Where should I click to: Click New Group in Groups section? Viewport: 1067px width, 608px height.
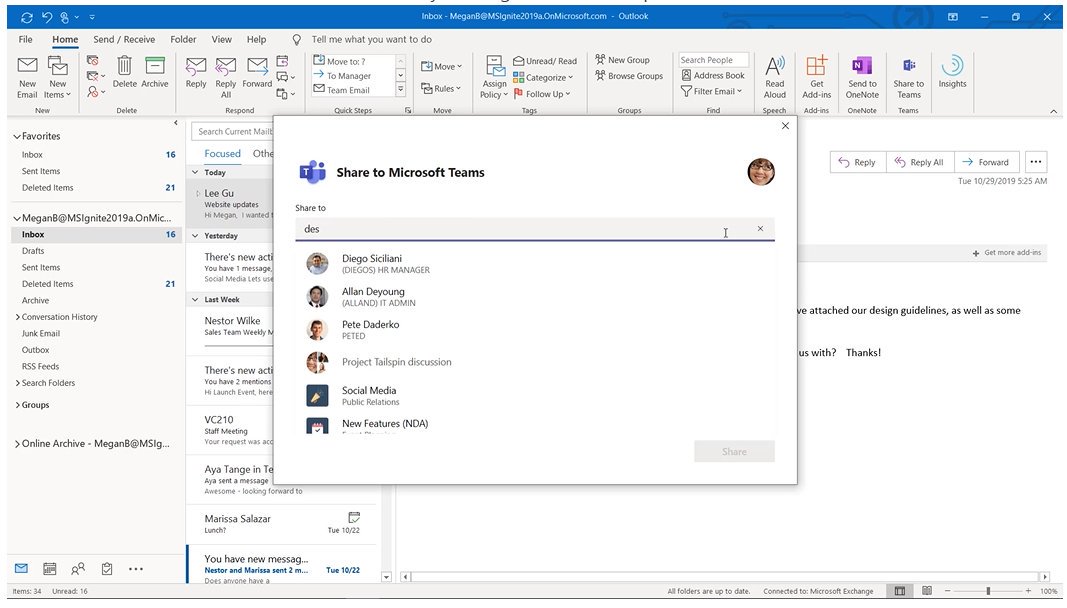pos(622,60)
